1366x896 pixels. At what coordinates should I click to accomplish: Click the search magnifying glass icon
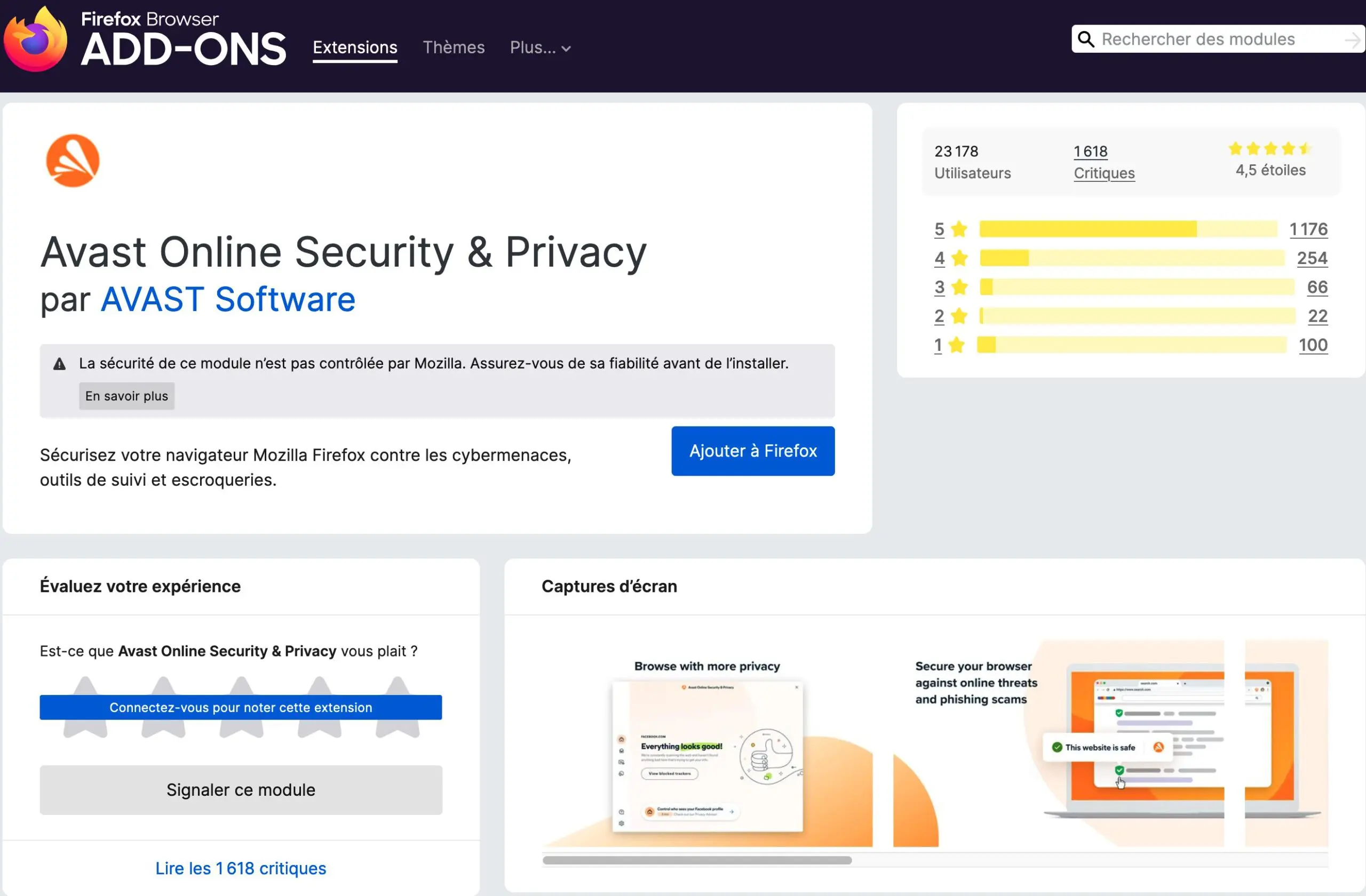[x=1085, y=39]
